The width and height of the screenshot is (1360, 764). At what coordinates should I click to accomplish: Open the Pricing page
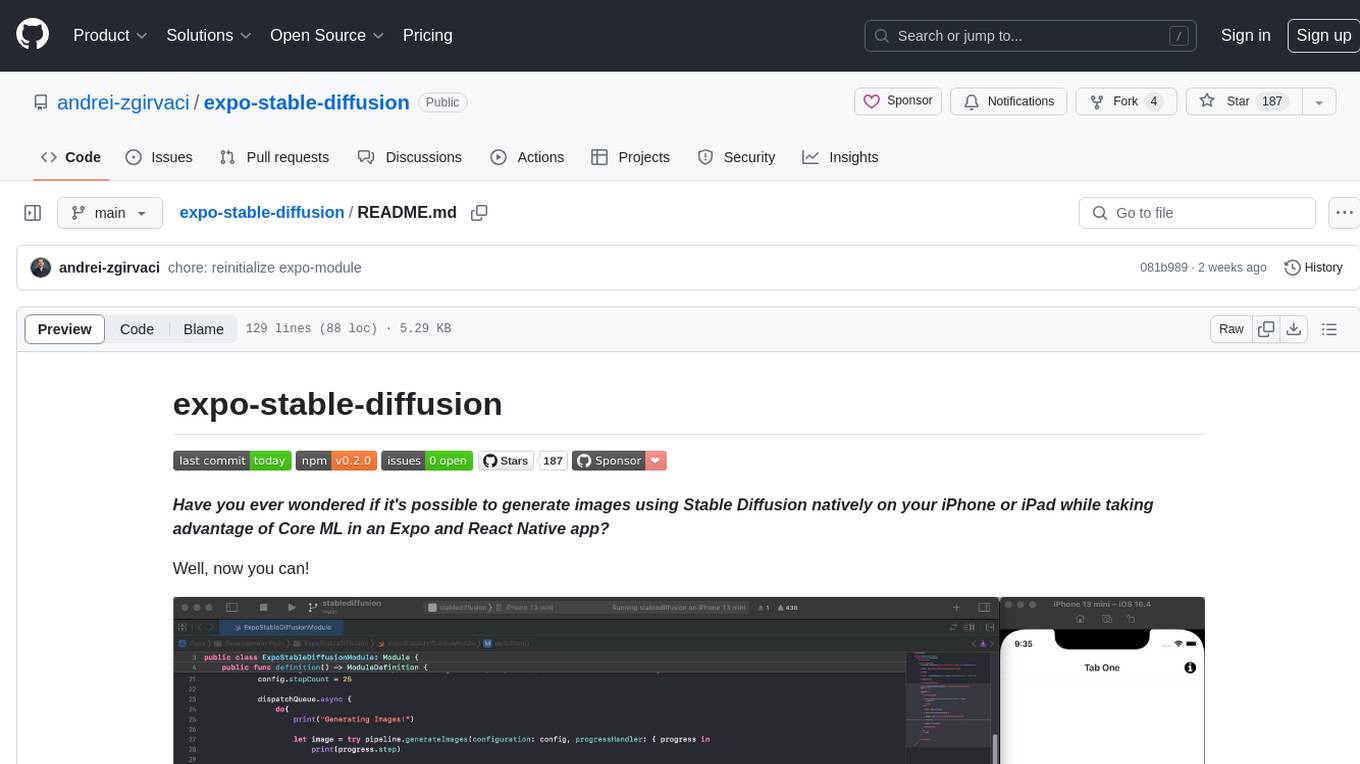pyautogui.click(x=427, y=35)
